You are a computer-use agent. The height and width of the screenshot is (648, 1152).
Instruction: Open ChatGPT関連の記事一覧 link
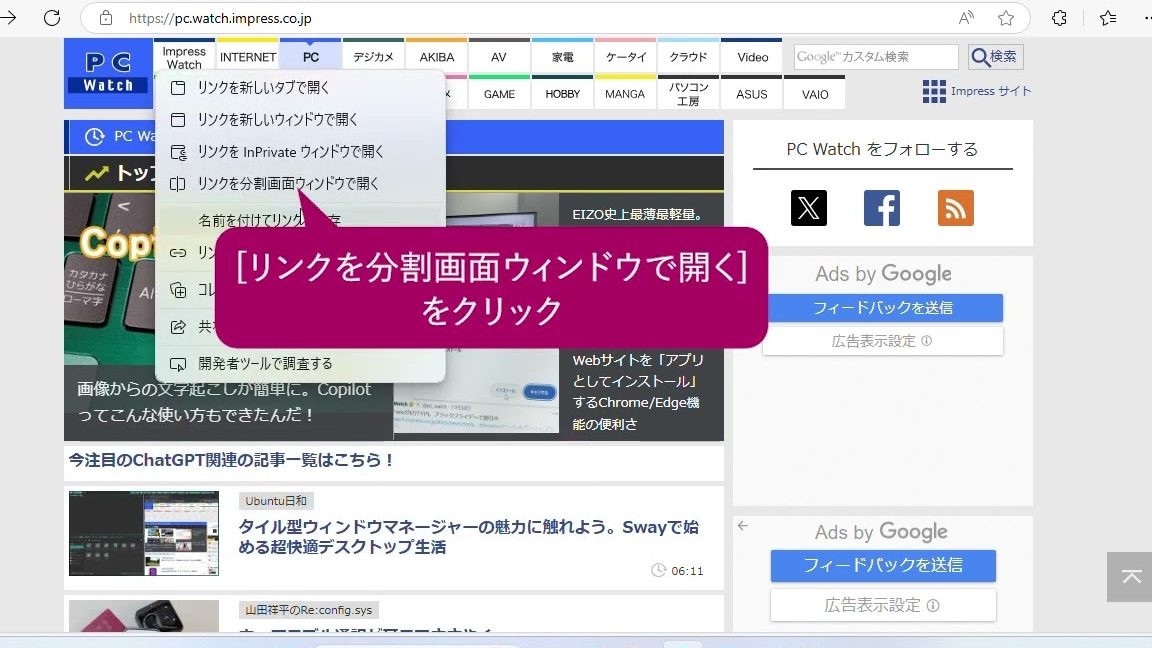point(231,460)
